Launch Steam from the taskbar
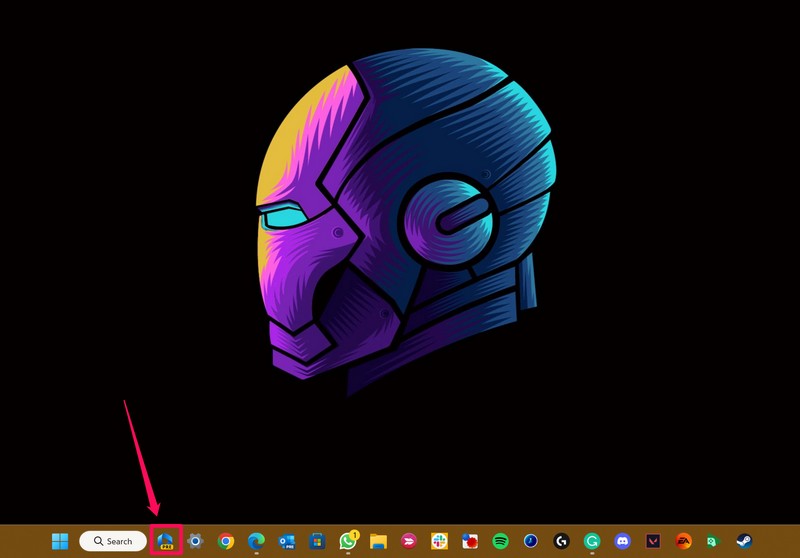 pyautogui.click(x=744, y=541)
